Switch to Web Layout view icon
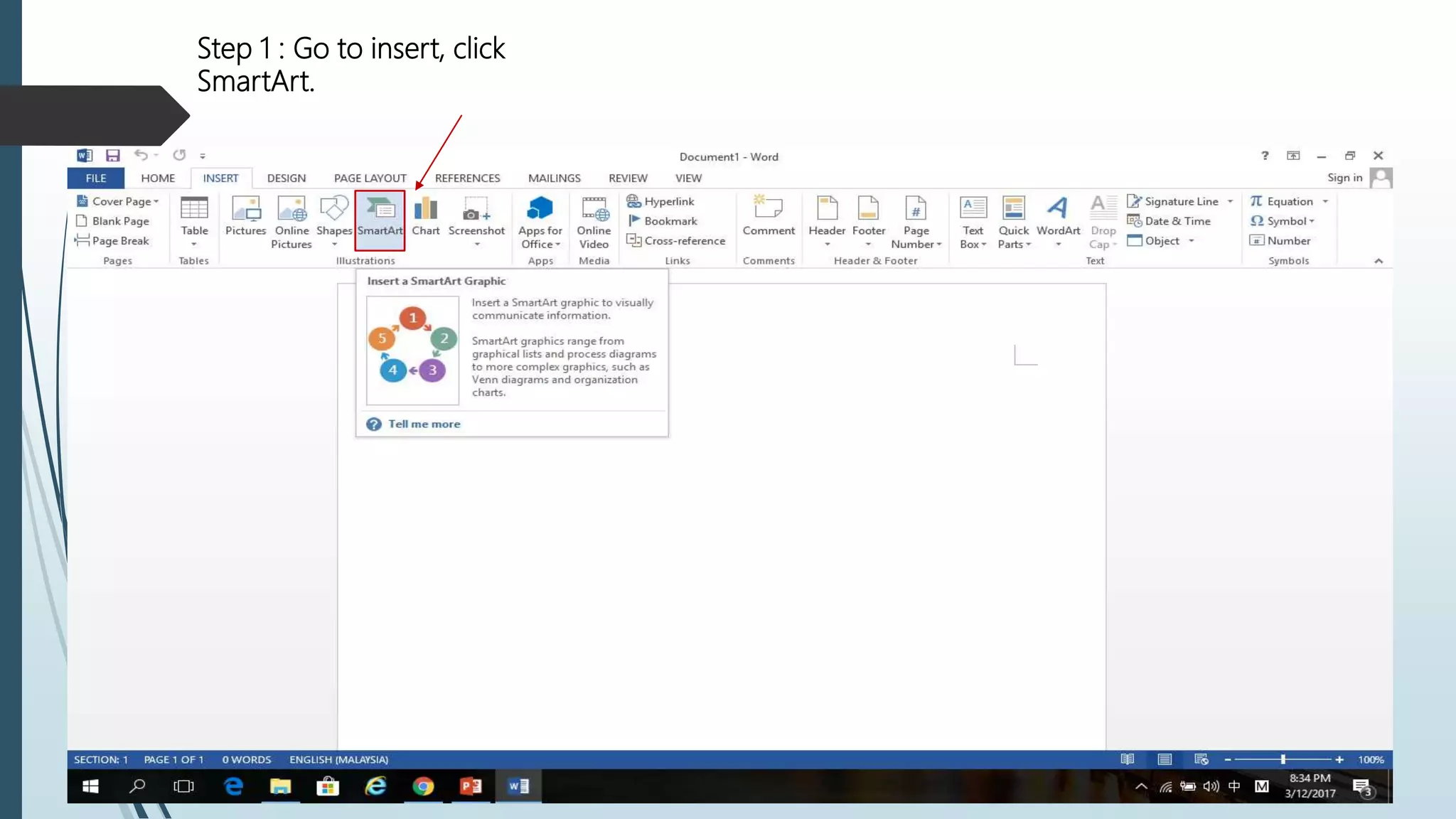 click(x=1201, y=759)
